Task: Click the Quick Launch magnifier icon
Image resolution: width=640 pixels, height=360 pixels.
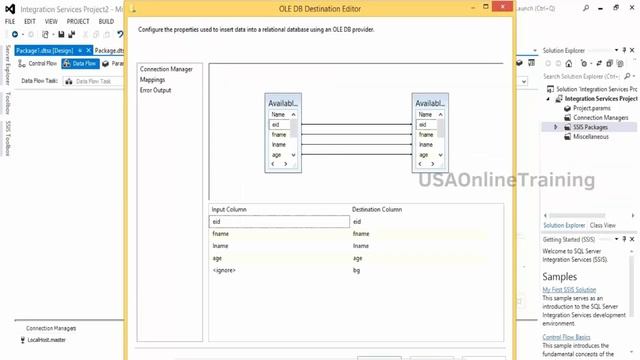Action: (586, 8)
